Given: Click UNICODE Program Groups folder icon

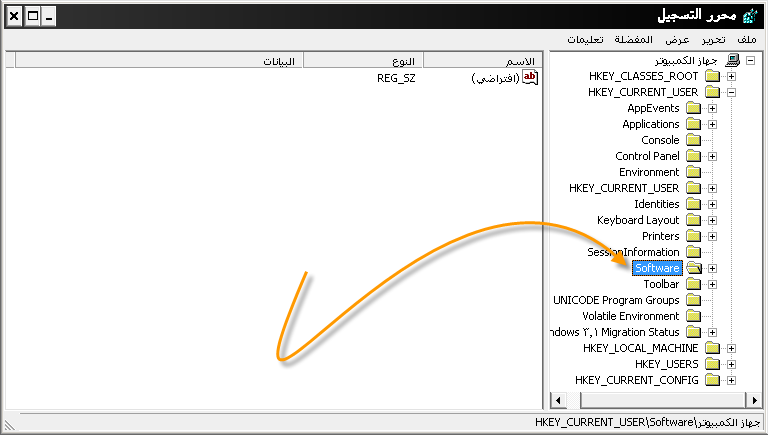Looking at the screenshot, I should (x=694, y=300).
